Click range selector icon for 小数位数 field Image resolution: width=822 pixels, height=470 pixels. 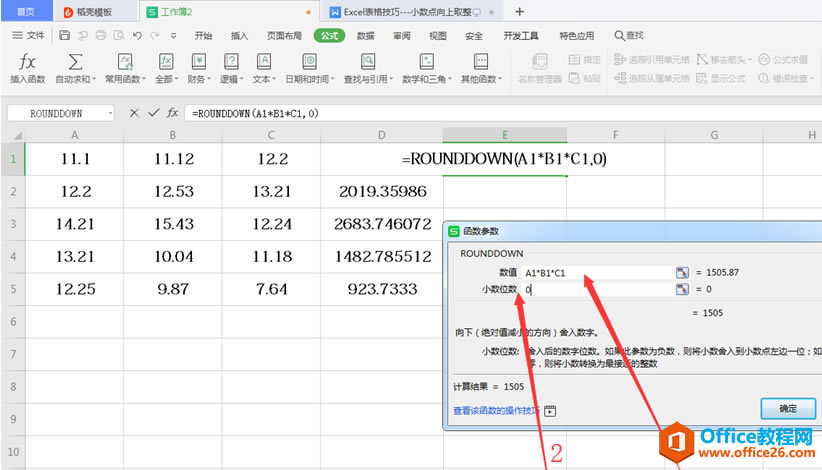pyautogui.click(x=682, y=289)
